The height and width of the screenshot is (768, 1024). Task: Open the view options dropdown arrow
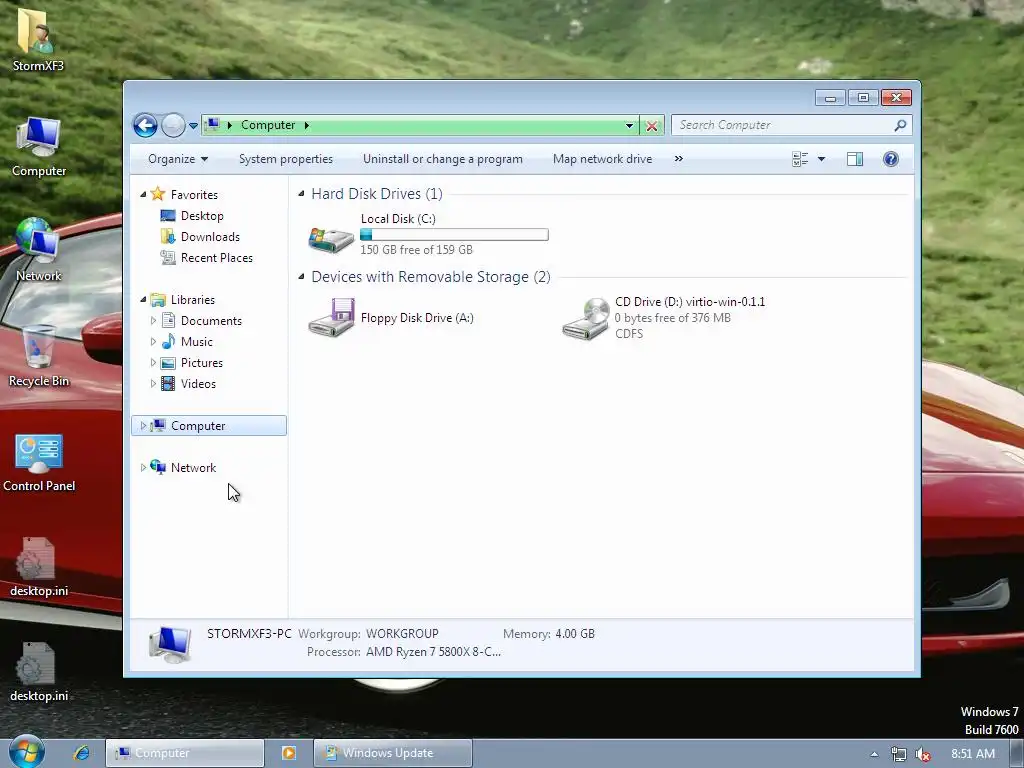pos(821,159)
